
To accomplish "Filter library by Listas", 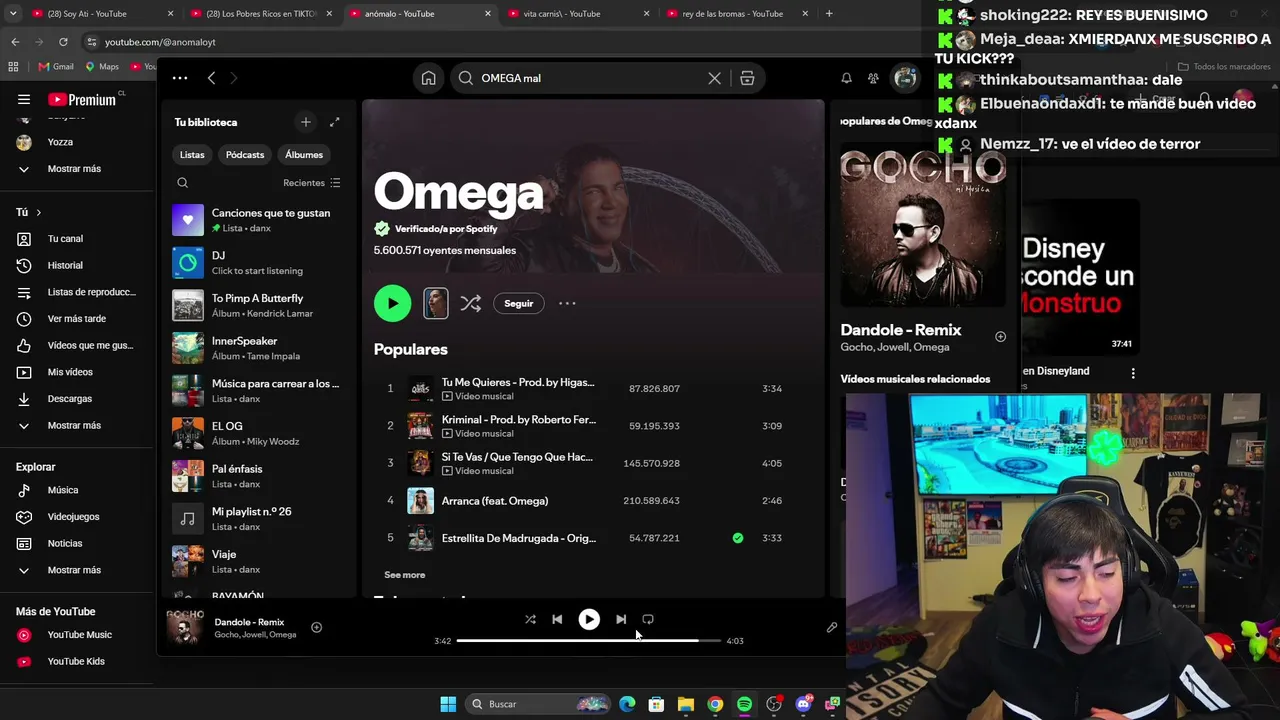I will point(192,155).
